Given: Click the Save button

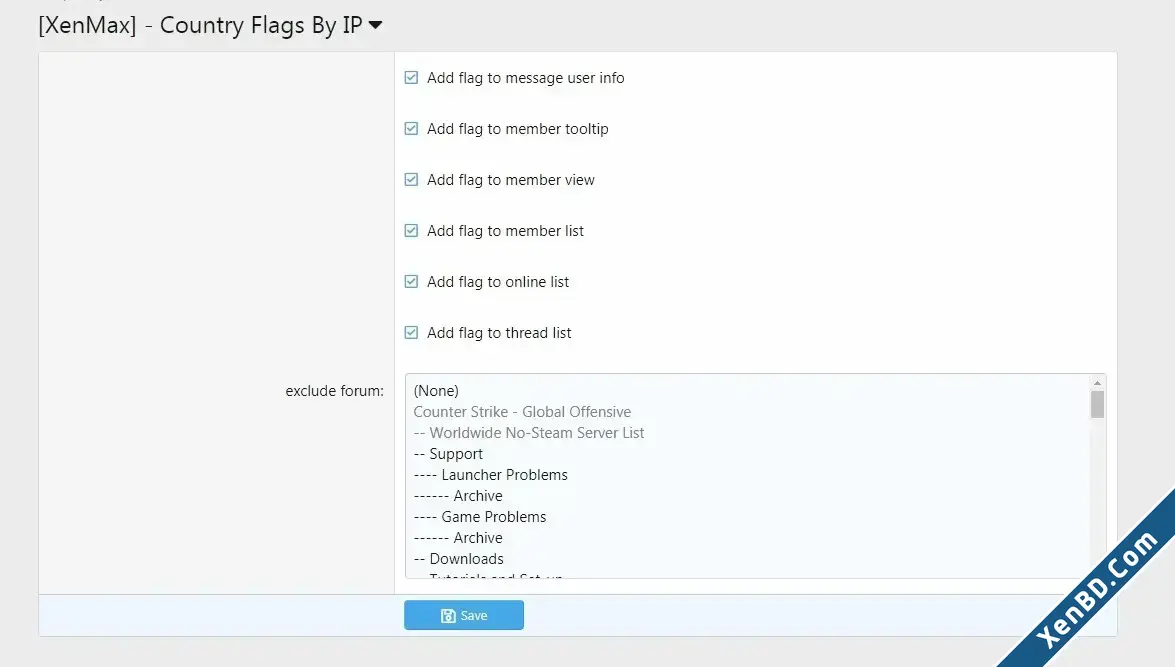Looking at the screenshot, I should [464, 615].
